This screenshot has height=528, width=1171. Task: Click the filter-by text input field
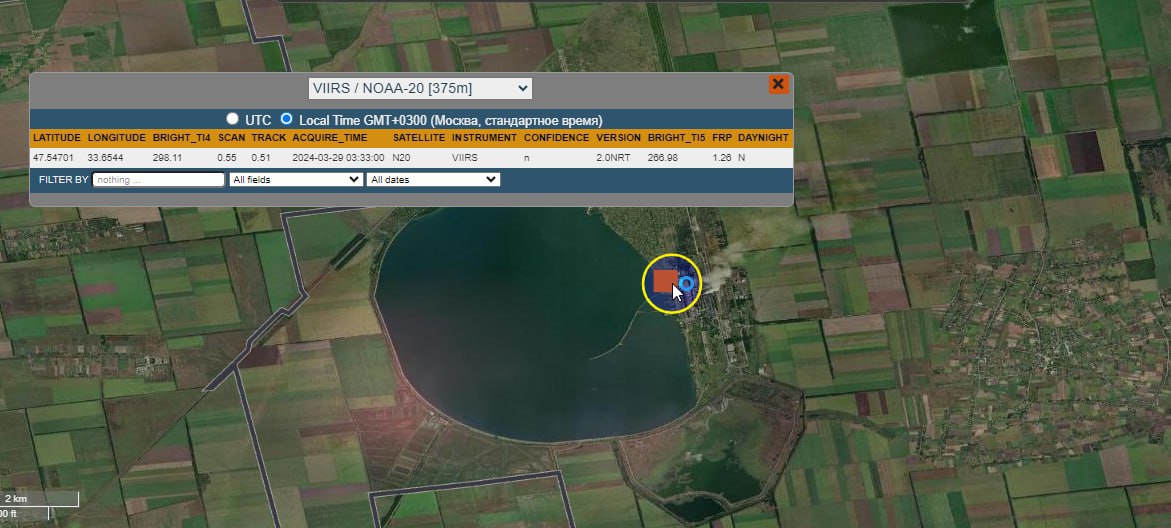point(158,179)
